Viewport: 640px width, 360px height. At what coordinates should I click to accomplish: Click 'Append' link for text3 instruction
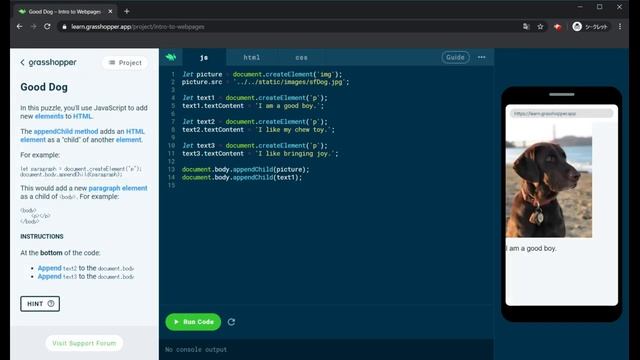49,276
